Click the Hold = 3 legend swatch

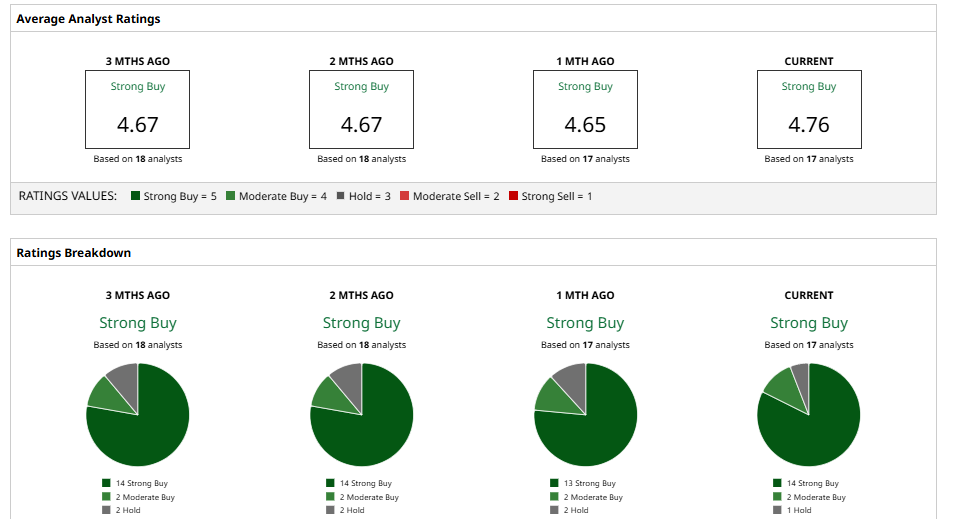click(341, 196)
